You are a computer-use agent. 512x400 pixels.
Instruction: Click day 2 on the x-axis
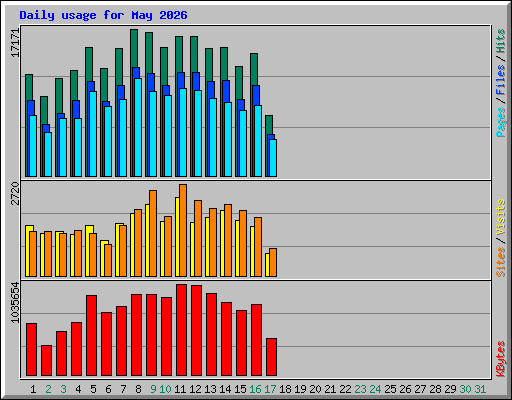tap(48, 389)
